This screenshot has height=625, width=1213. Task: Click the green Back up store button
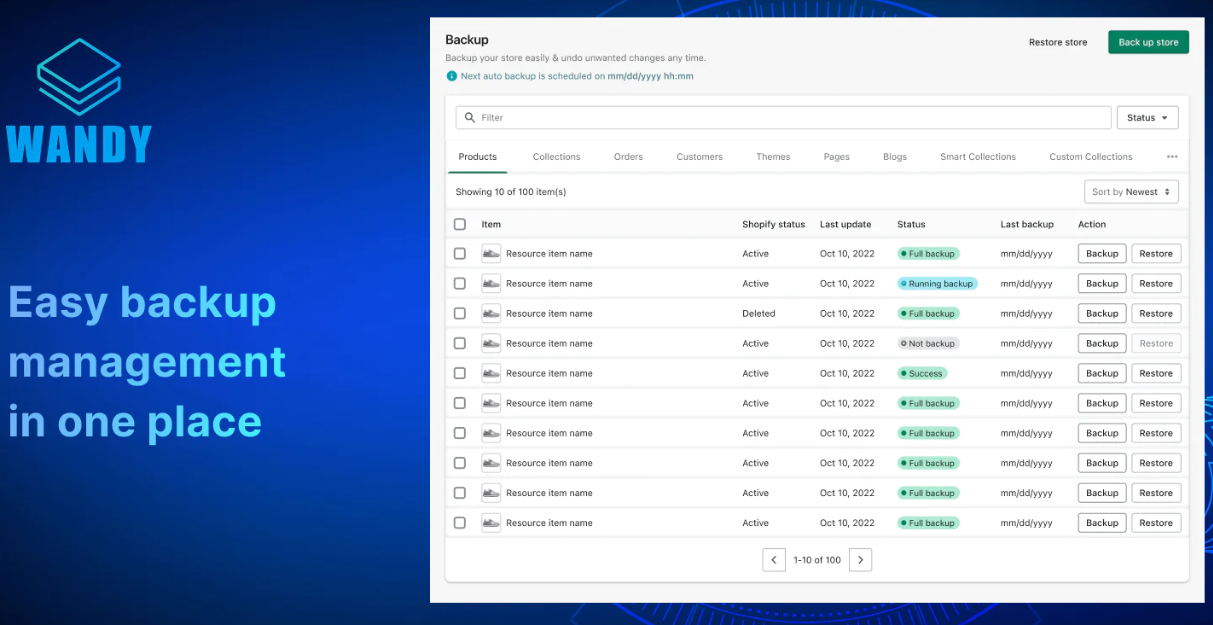tap(1148, 43)
